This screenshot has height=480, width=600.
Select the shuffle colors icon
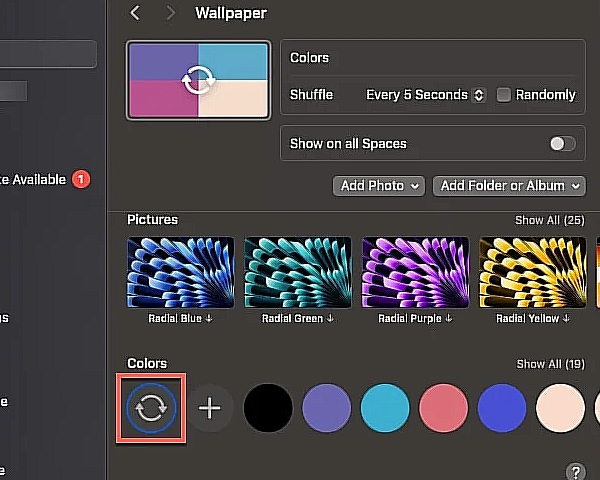click(x=151, y=408)
